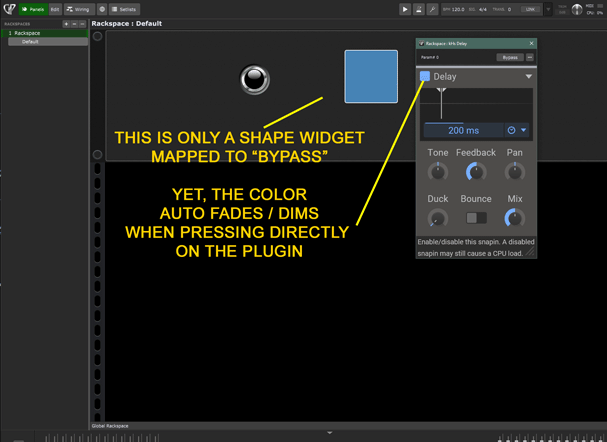The image size is (607, 442).
Task: Click the stop button in the top toolbar
Action: (418, 8)
